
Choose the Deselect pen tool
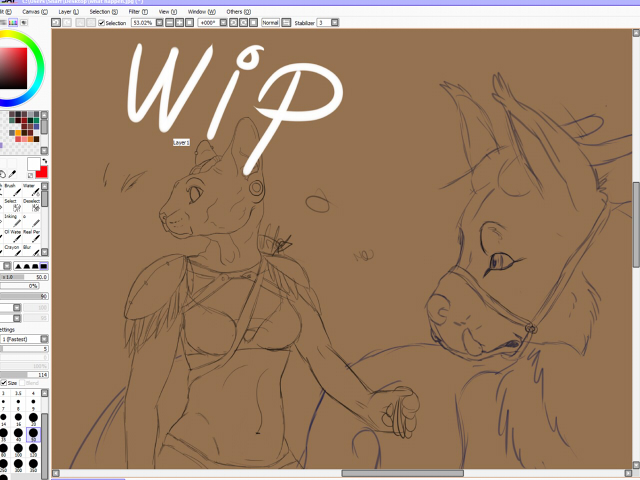[x=31, y=205]
